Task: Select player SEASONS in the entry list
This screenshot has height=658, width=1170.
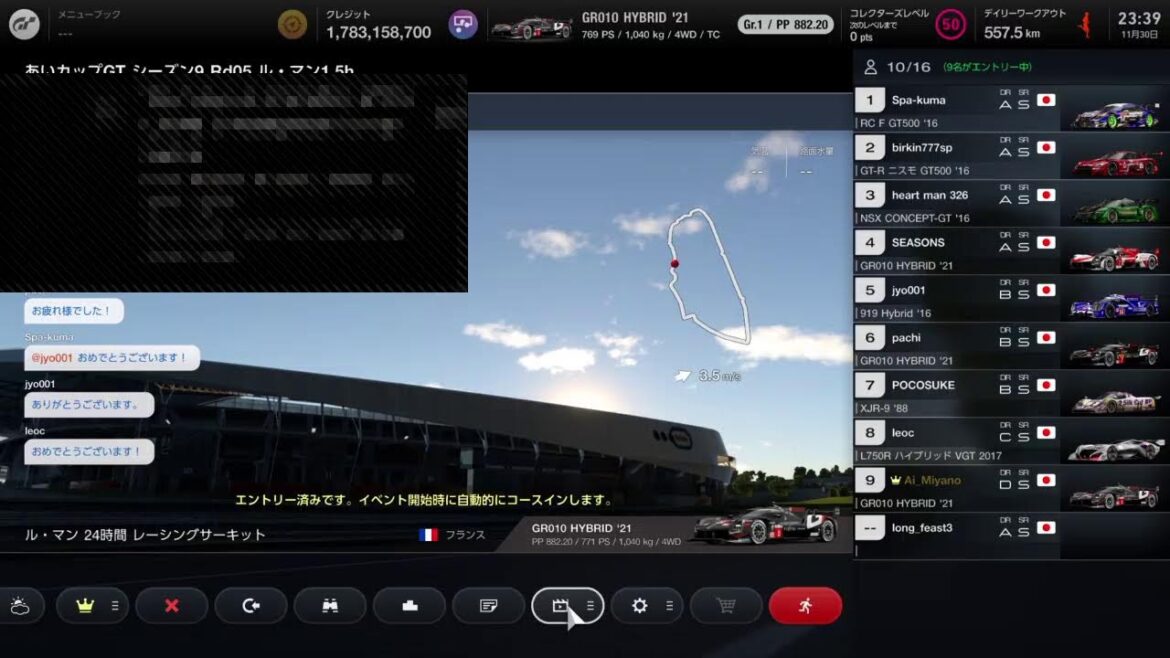Action: (x=1012, y=251)
